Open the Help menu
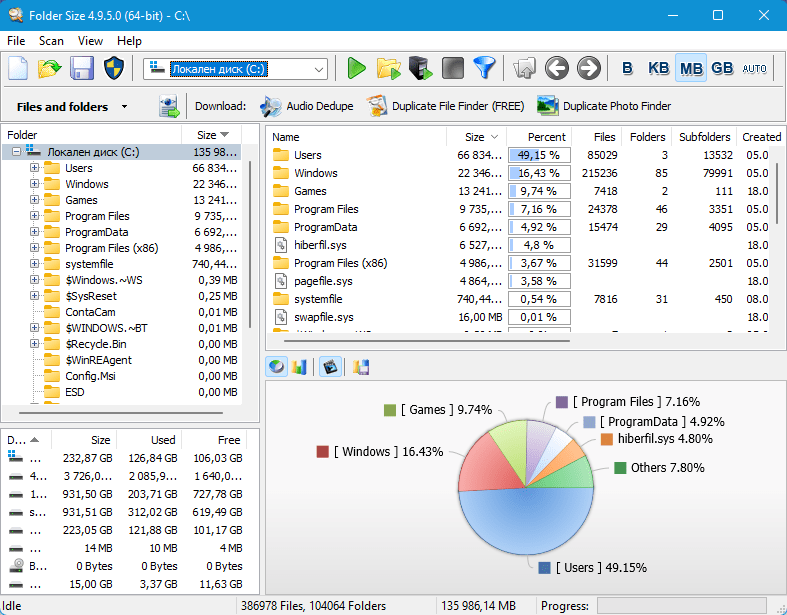This screenshot has width=787, height=615. click(129, 41)
